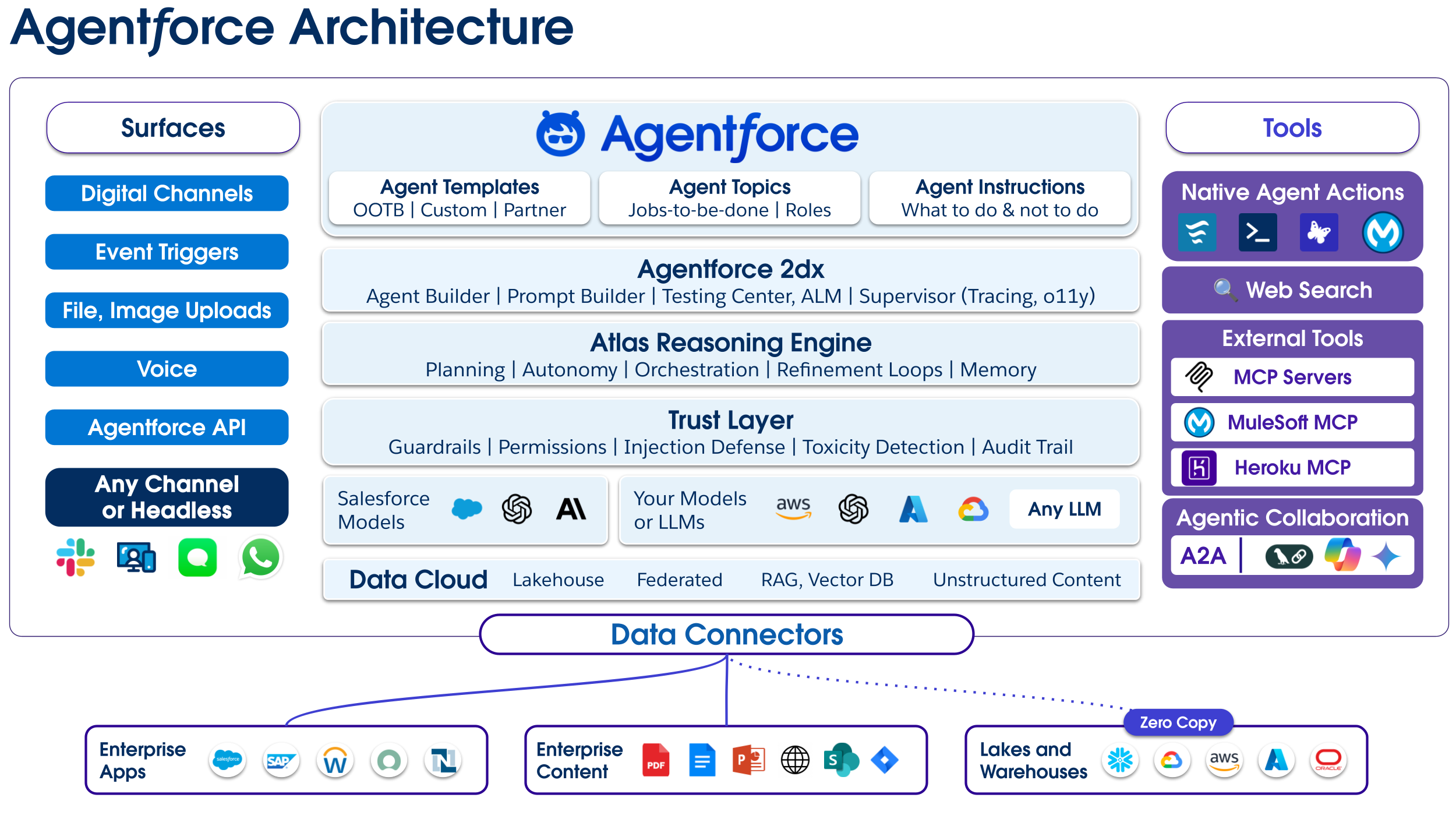Click the Slack icon under Any Channel

76,557
